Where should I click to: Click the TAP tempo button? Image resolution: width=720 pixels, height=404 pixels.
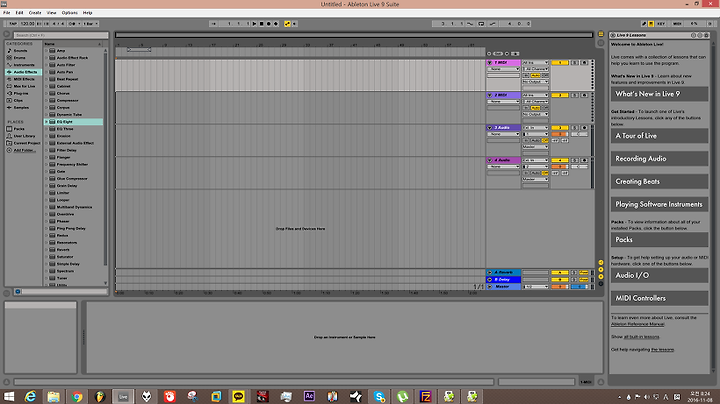[13, 24]
